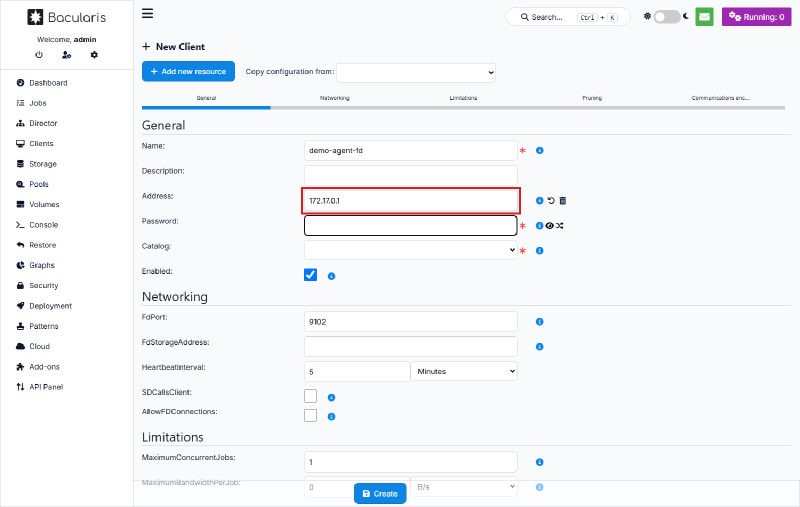Click the logout power icon

click(x=39, y=55)
